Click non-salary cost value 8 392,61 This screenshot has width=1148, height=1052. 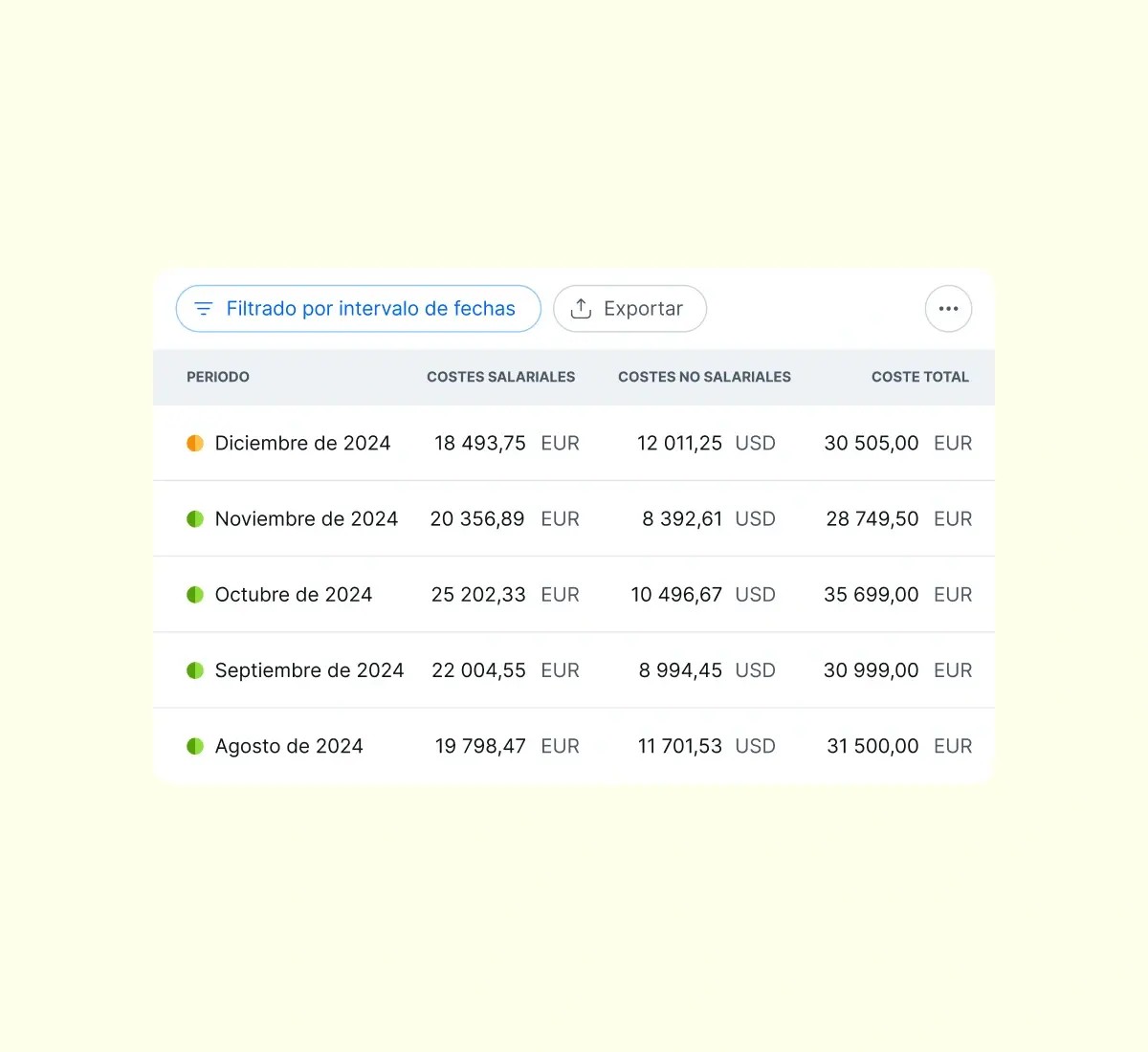tap(682, 518)
